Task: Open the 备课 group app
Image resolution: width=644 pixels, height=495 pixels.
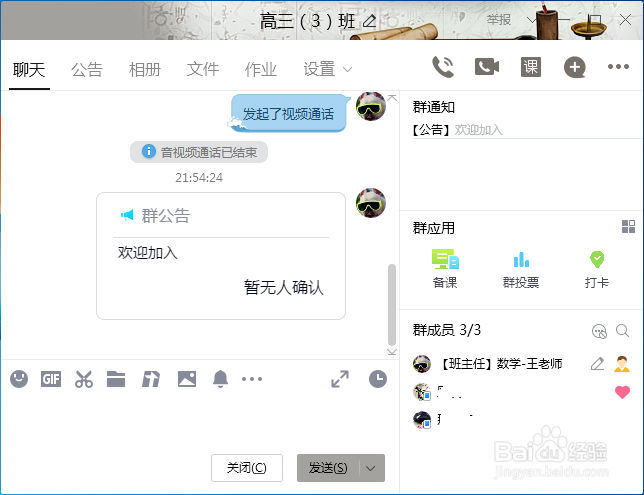Action: click(x=445, y=269)
